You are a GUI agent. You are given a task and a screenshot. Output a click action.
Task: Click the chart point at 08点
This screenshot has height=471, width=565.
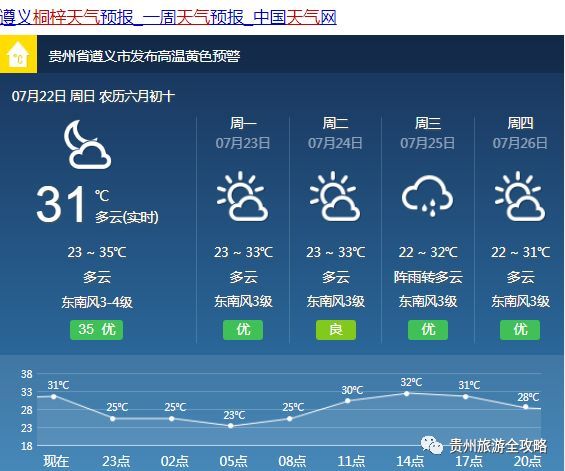(289, 419)
